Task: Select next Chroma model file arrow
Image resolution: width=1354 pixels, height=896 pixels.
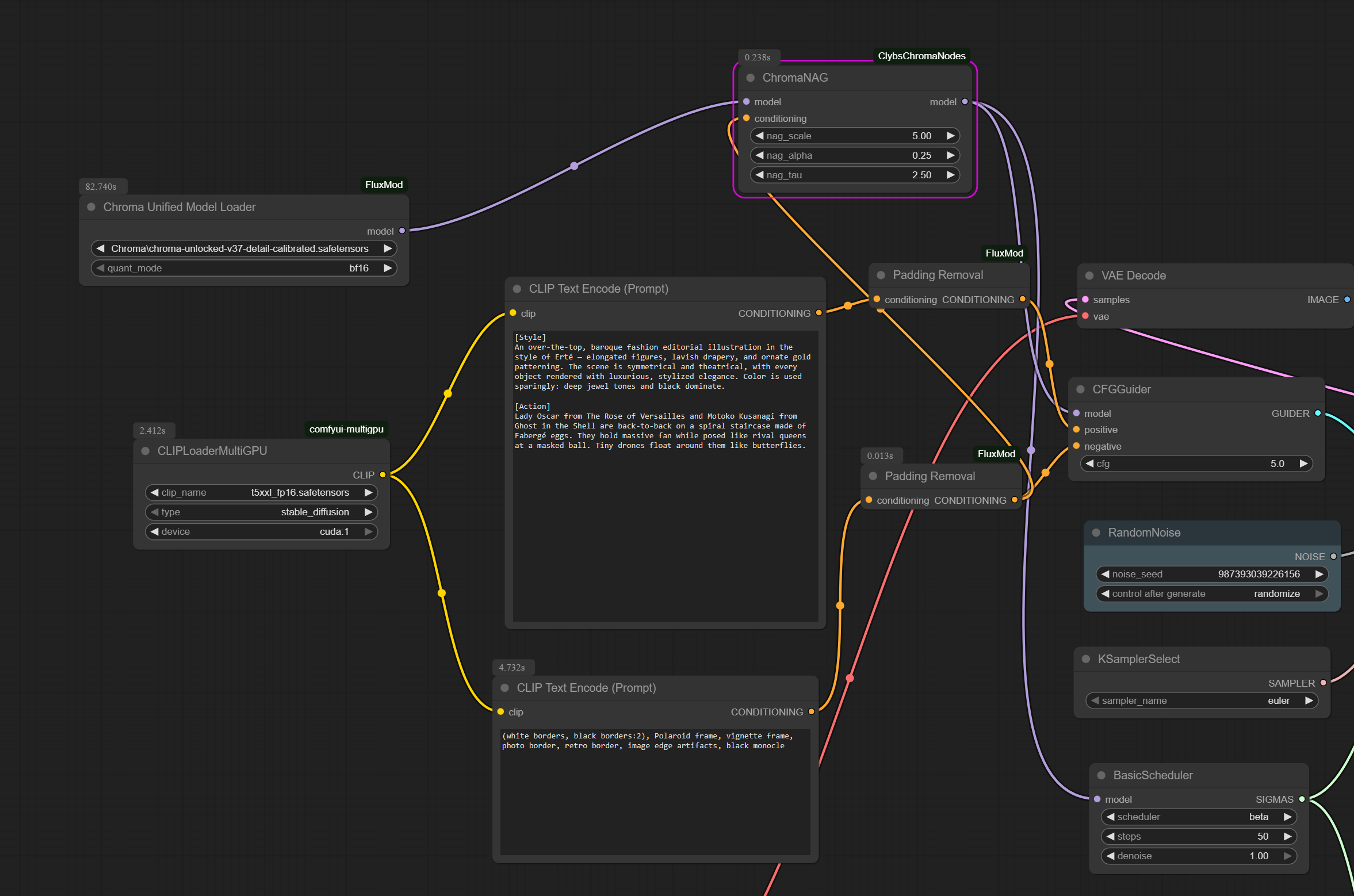Action: 388,248
